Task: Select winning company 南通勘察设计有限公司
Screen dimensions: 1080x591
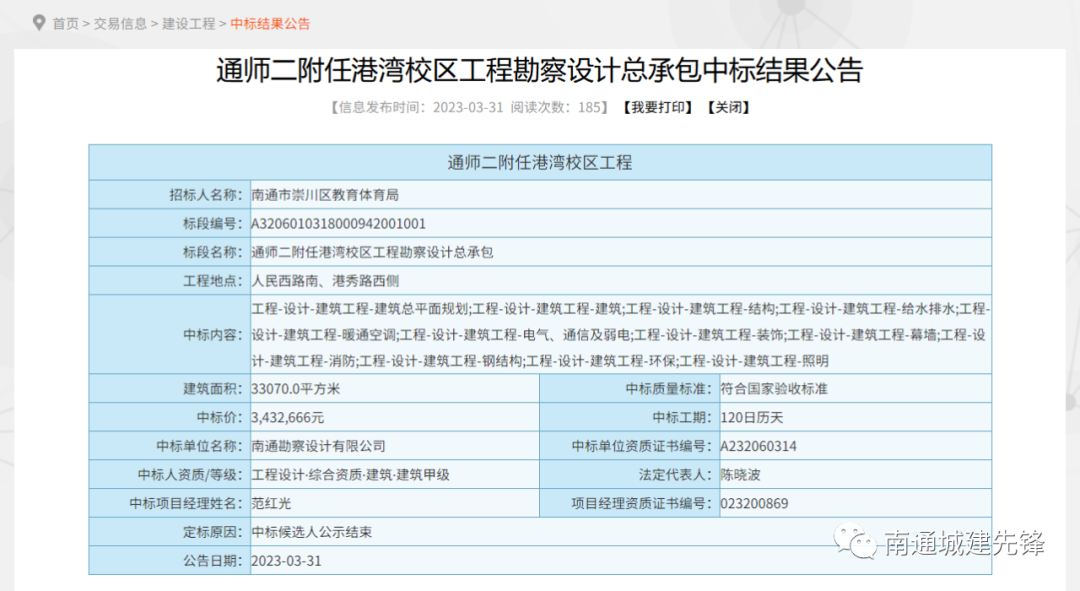Action: point(318,446)
